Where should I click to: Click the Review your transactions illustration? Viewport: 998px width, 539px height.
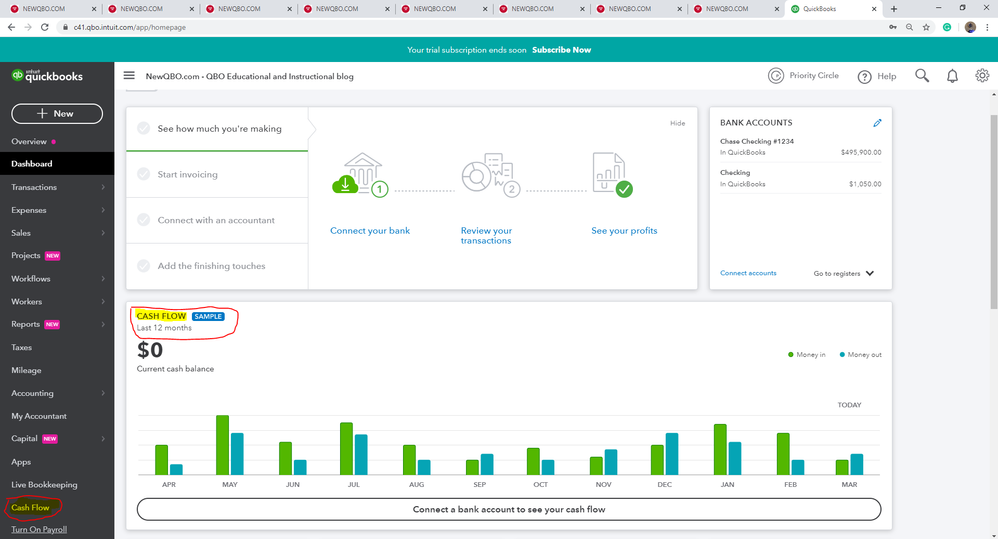tap(491, 176)
